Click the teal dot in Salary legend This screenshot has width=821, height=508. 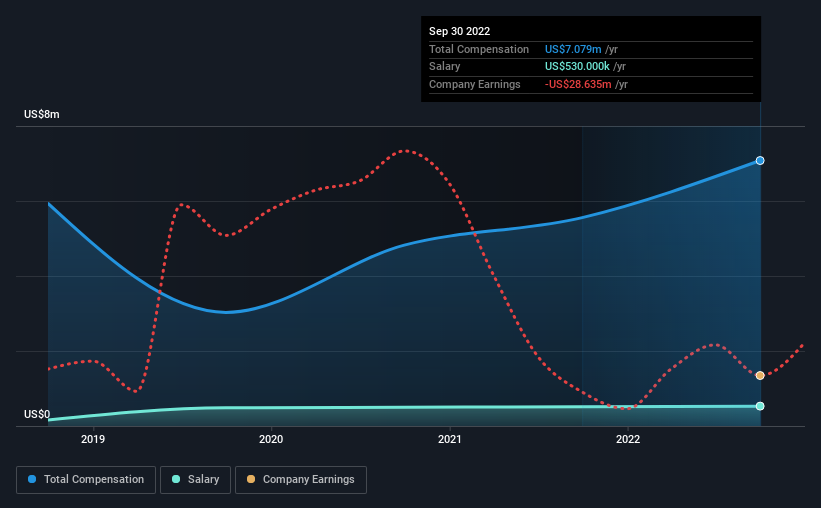pyautogui.click(x=176, y=479)
